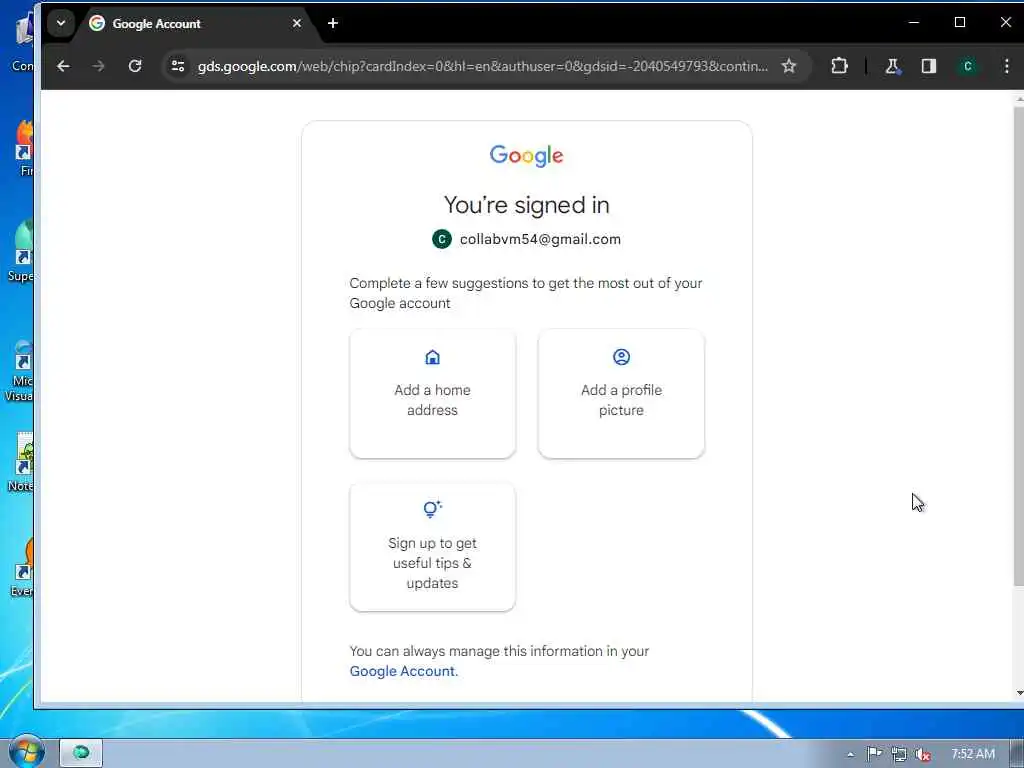
Task: Reload the page with the refresh icon
Action: [x=135, y=66]
